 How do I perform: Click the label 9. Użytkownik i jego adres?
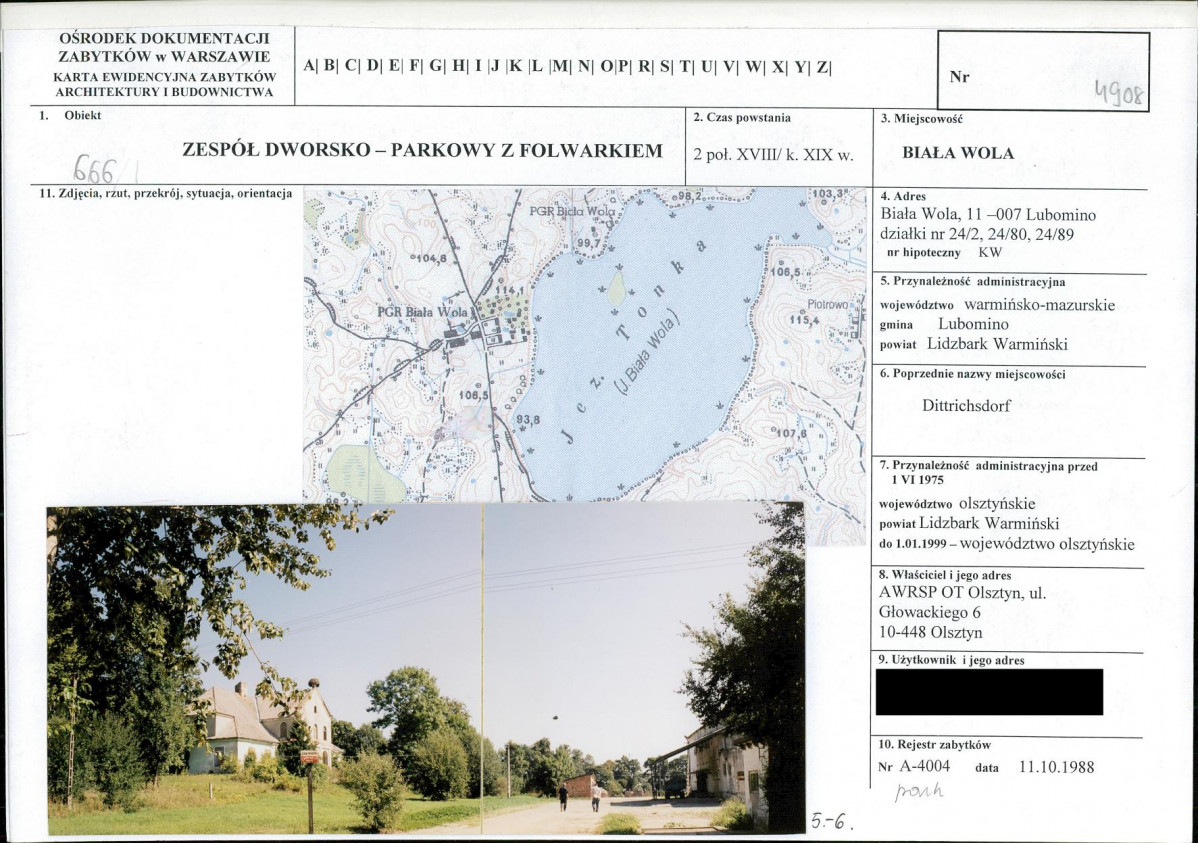(x=952, y=660)
